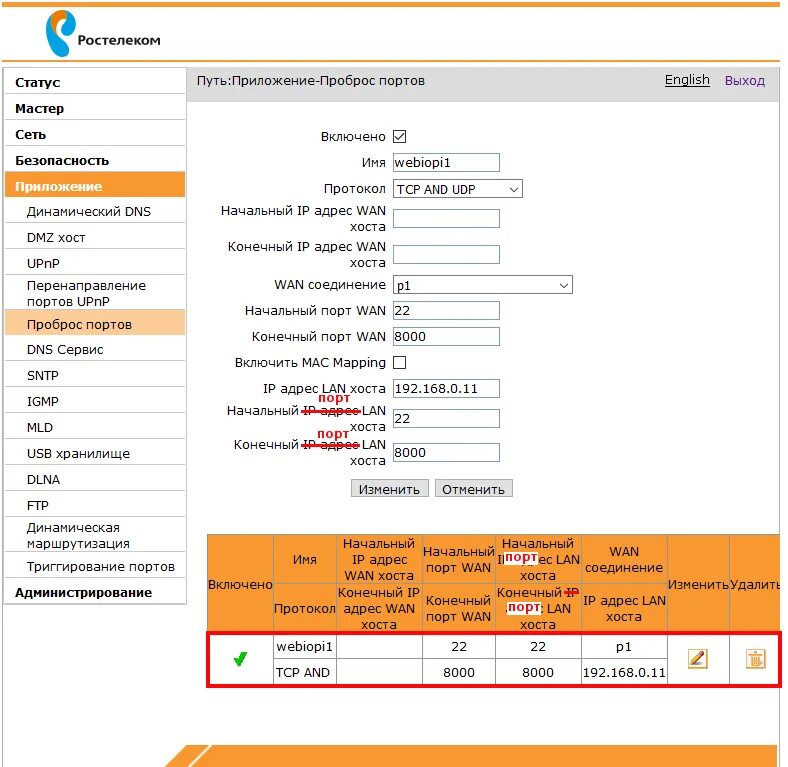Viewport: 788px width, 767px height.
Task: Click the TCP AND protocol cell
Action: click(305, 672)
